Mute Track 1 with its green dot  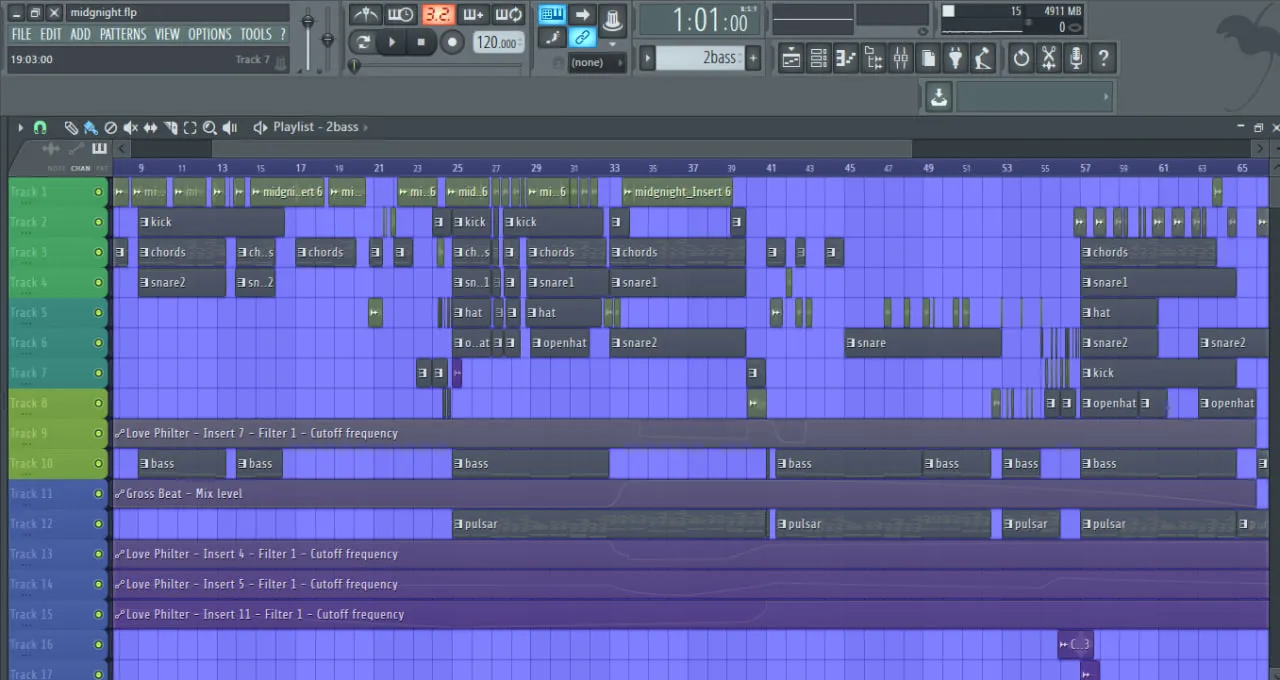tap(98, 192)
